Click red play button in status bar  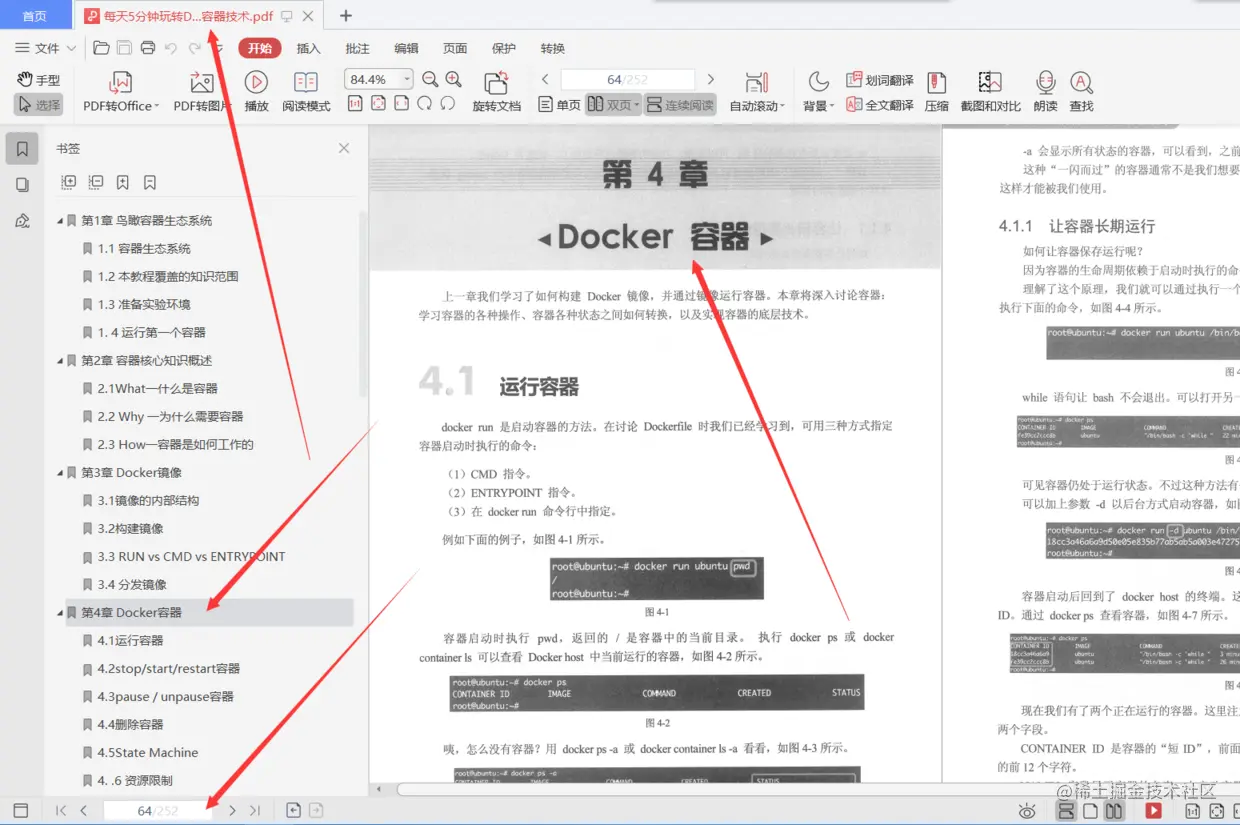pyautogui.click(x=1153, y=811)
